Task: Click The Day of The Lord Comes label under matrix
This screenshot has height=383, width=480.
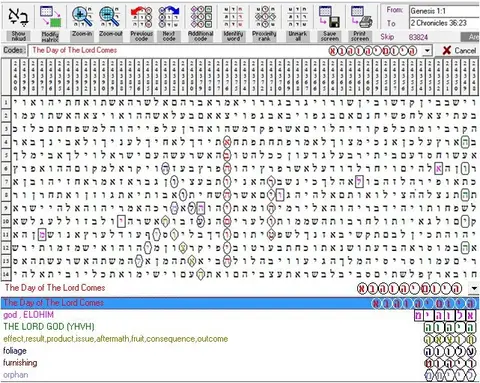Action: [55, 288]
